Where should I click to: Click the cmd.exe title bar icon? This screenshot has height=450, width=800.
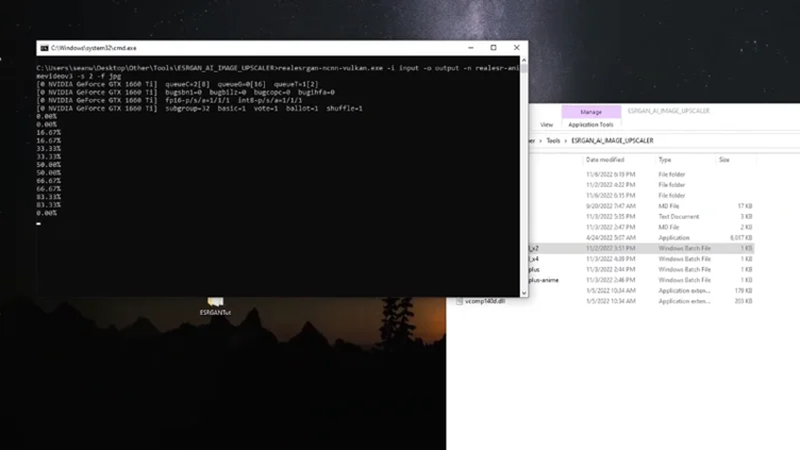tap(44, 48)
